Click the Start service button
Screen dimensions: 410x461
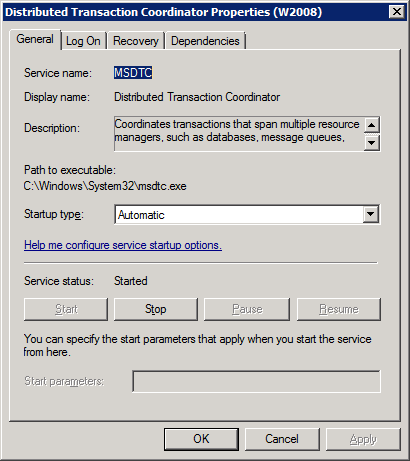click(x=66, y=309)
